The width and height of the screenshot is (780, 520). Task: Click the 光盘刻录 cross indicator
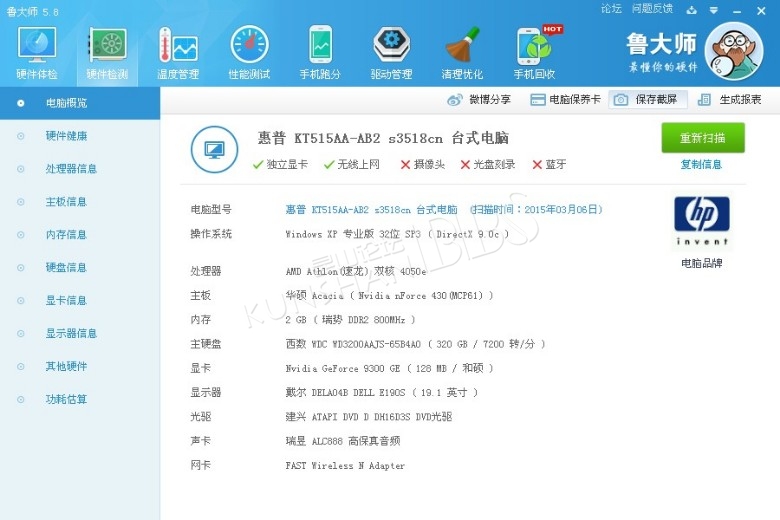pyautogui.click(x=488, y=164)
